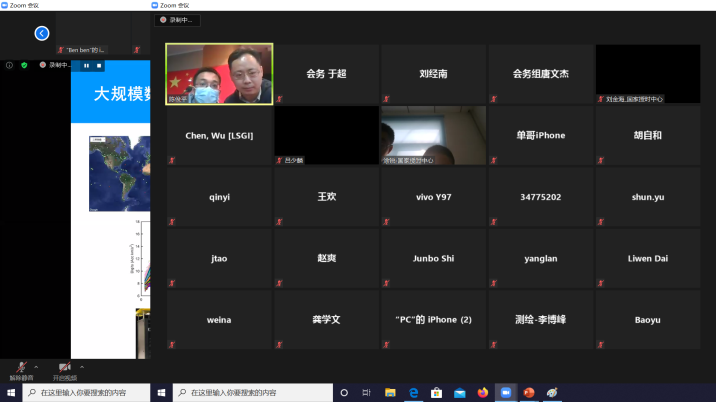Stop the recording
Image resolution: width=716 pixels, height=402 pixels.
pos(98,65)
